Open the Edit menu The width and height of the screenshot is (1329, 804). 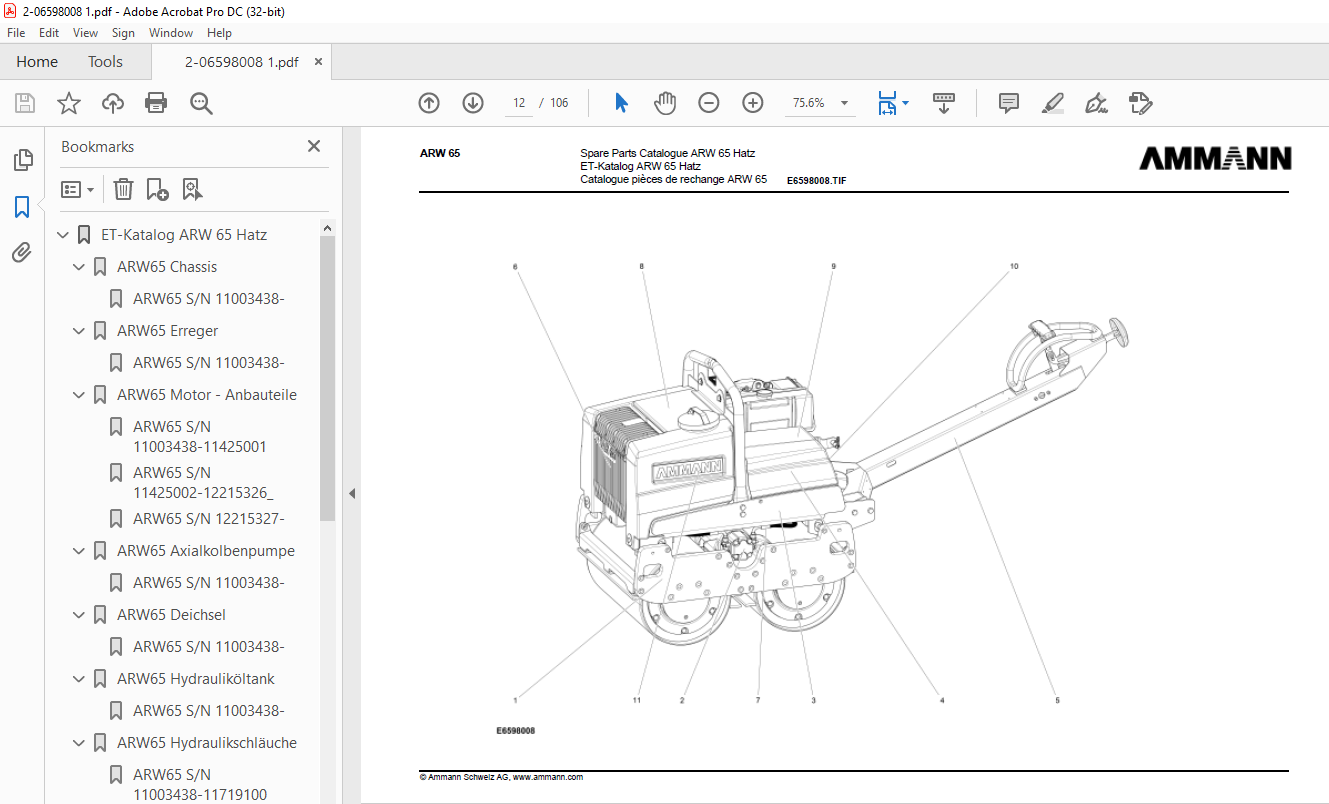(49, 33)
